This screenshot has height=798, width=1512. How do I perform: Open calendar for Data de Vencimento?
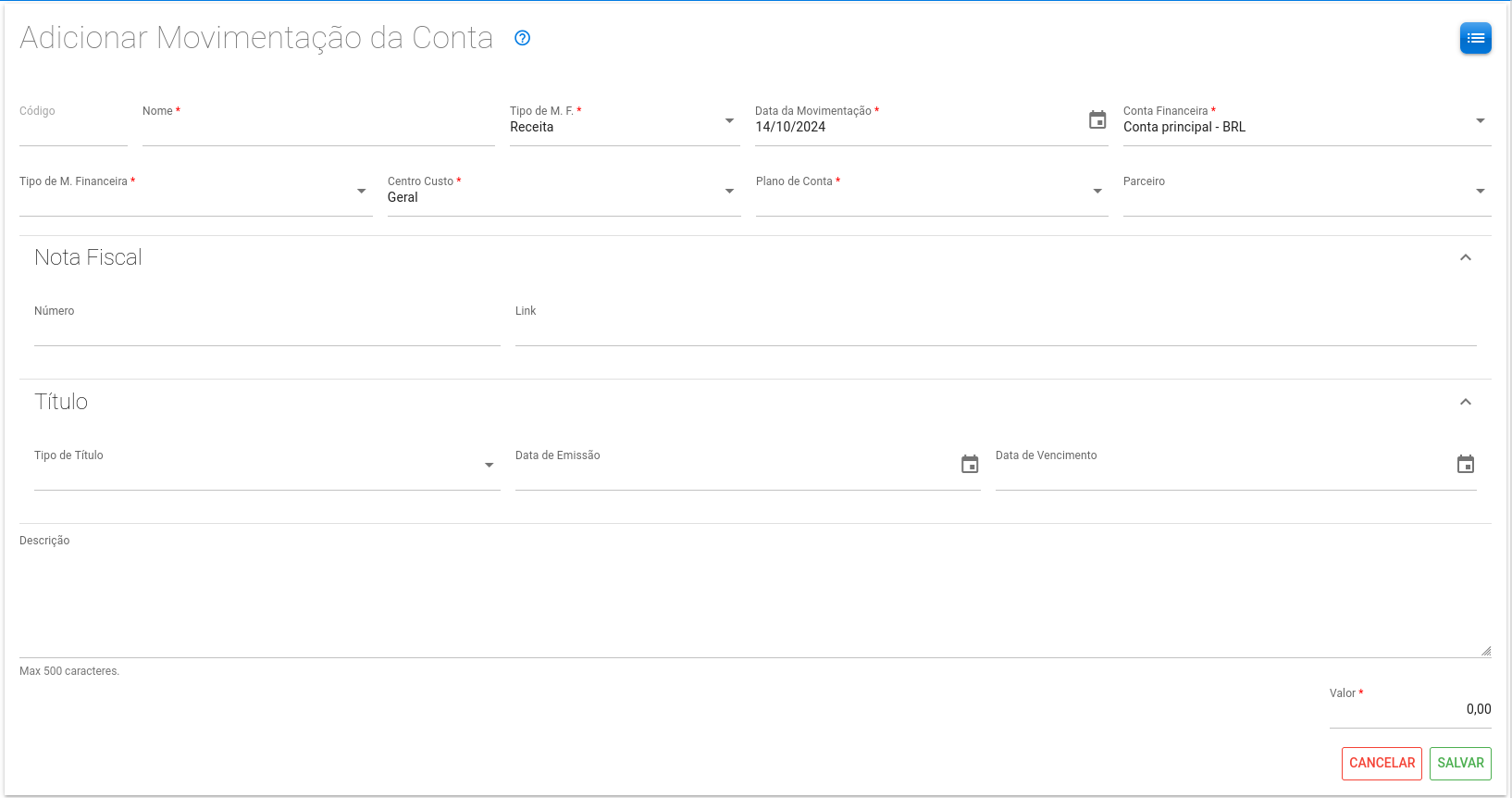tap(1466, 465)
